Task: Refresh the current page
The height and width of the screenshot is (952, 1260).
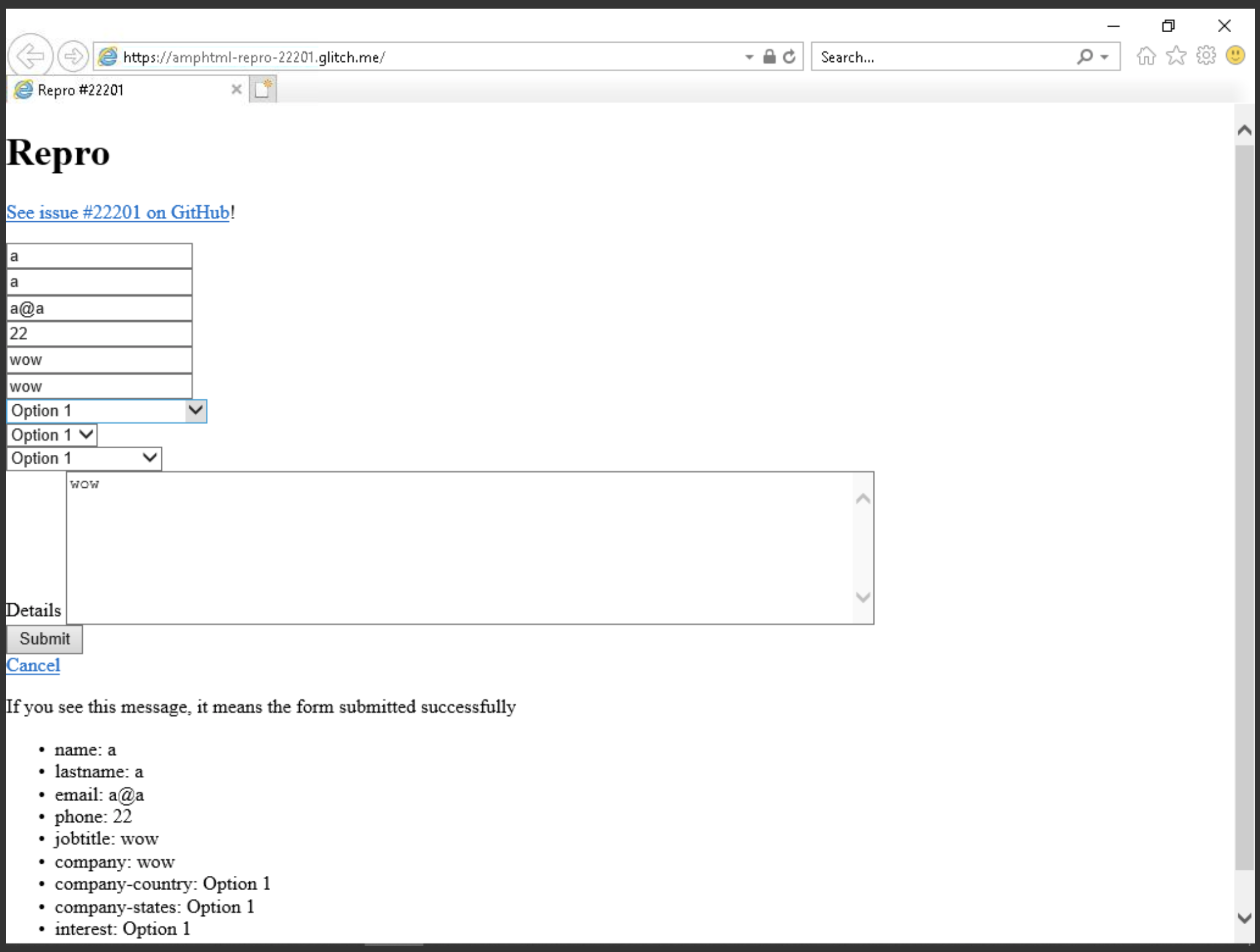Action: (790, 56)
